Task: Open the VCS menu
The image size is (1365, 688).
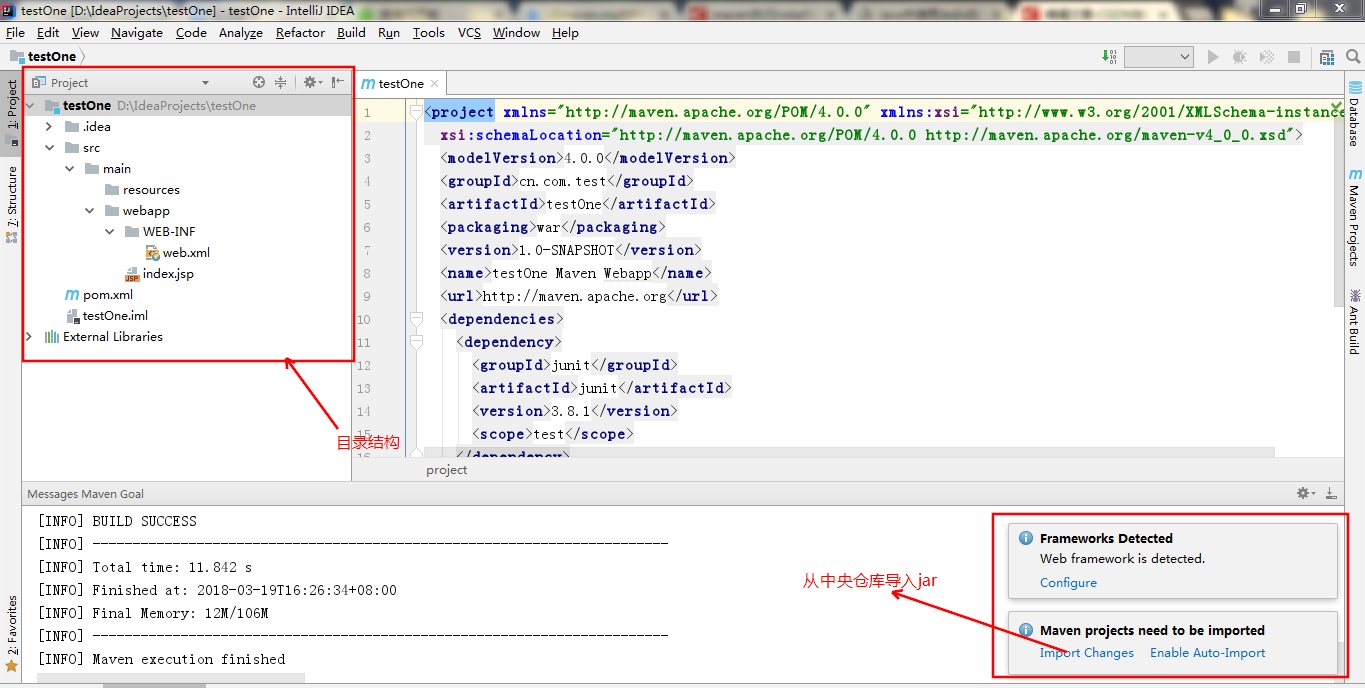Action: 469,32
